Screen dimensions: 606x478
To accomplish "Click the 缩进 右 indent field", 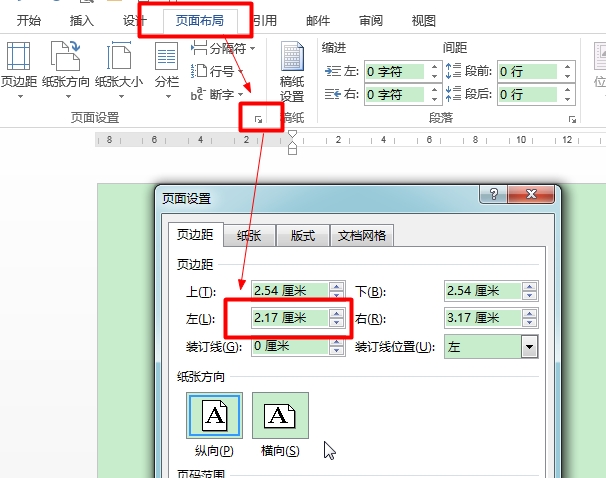I will point(395,94).
